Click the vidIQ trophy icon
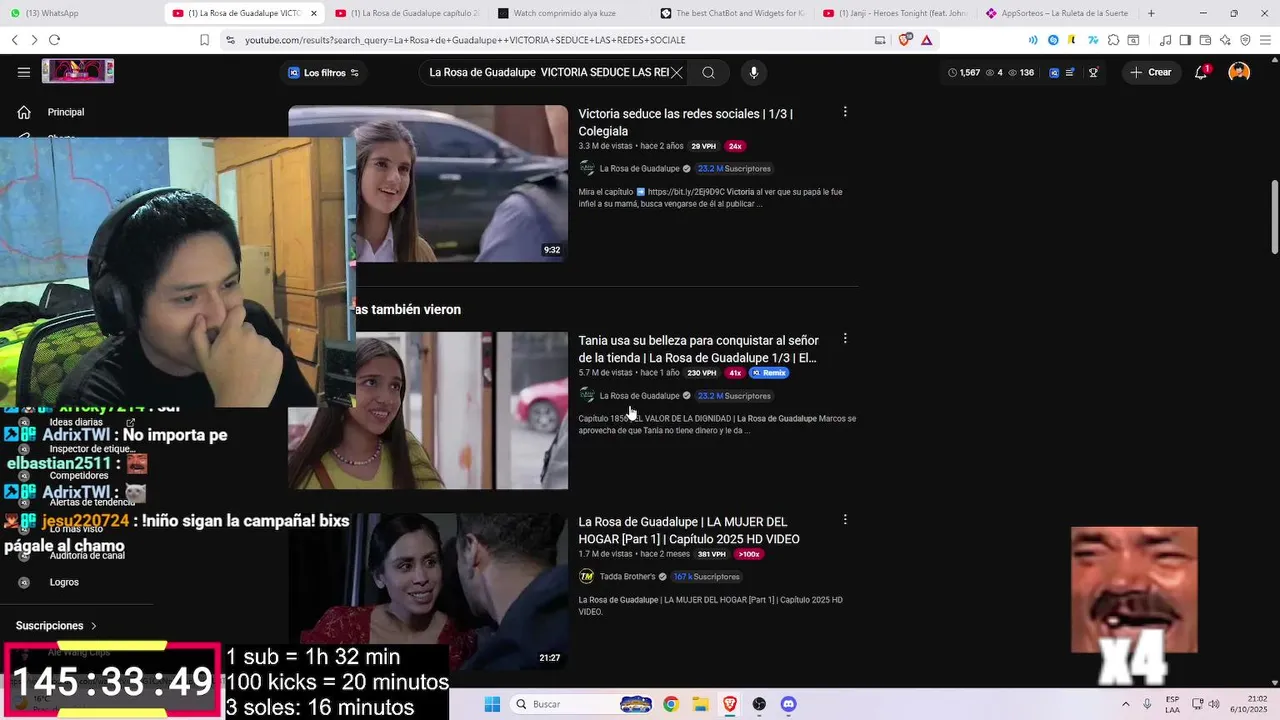Image resolution: width=1280 pixels, height=720 pixels. coord(1094,72)
